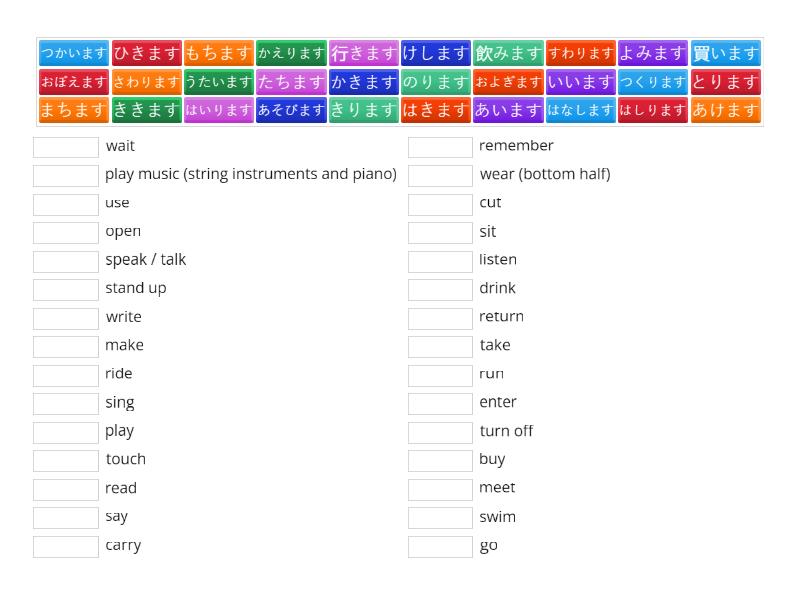This screenshot has height=600, width=800.
Task: Click the answer slot for swim
Action: pyautogui.click(x=439, y=517)
